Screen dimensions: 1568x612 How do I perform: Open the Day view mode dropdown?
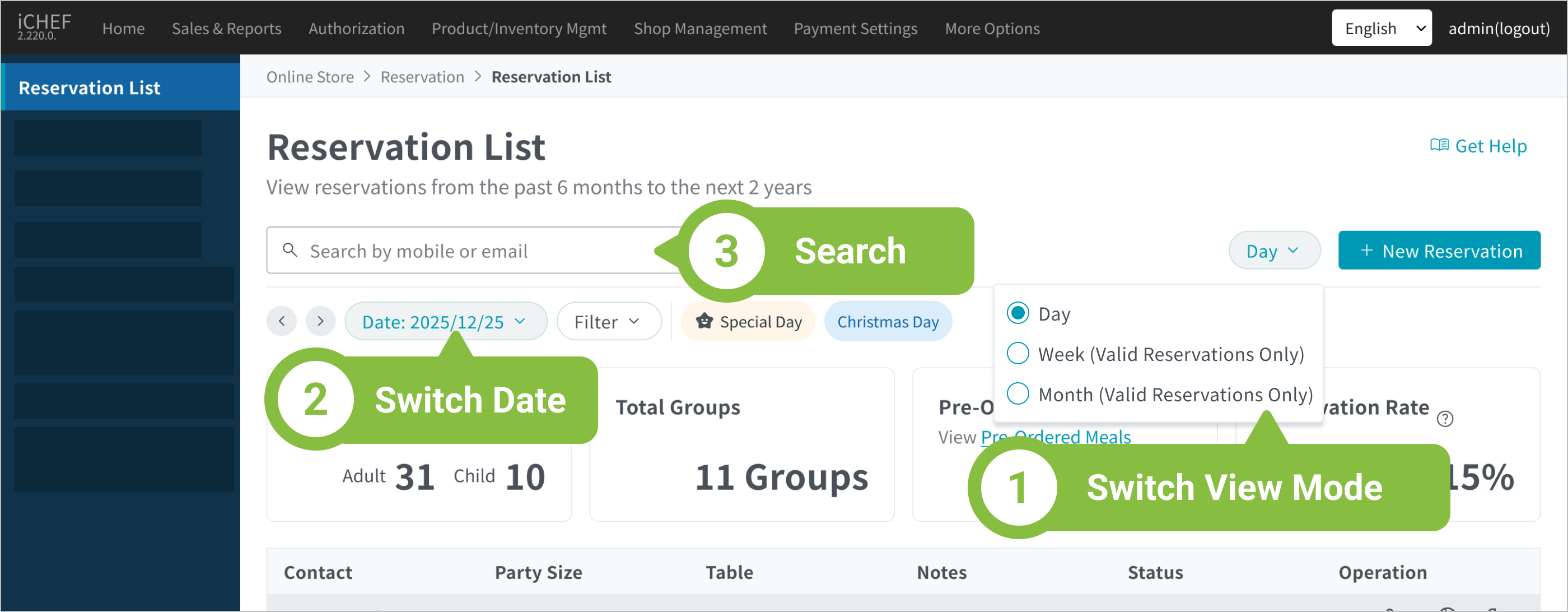pos(1273,251)
